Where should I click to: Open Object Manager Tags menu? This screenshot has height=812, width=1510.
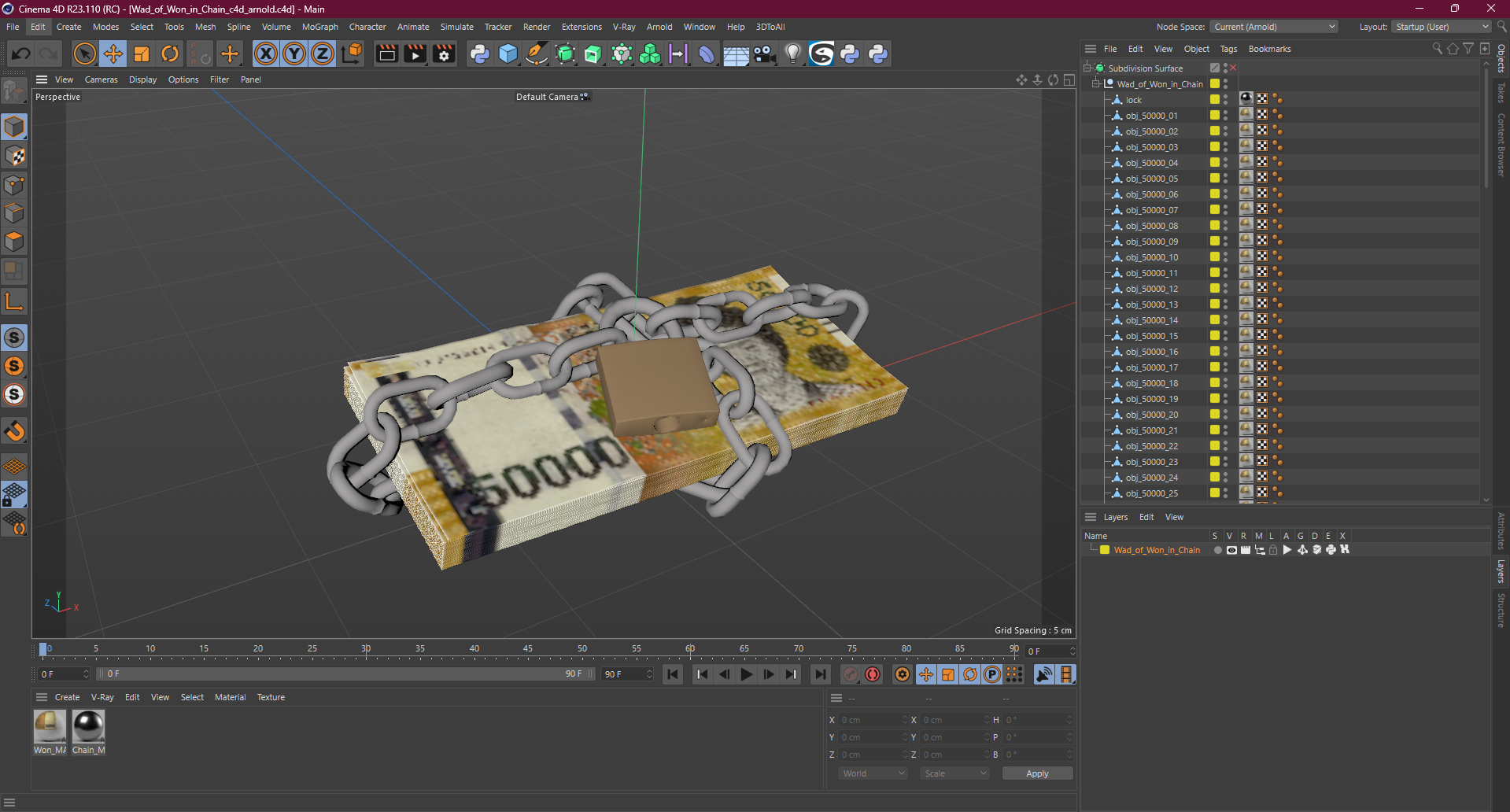pyautogui.click(x=1228, y=49)
